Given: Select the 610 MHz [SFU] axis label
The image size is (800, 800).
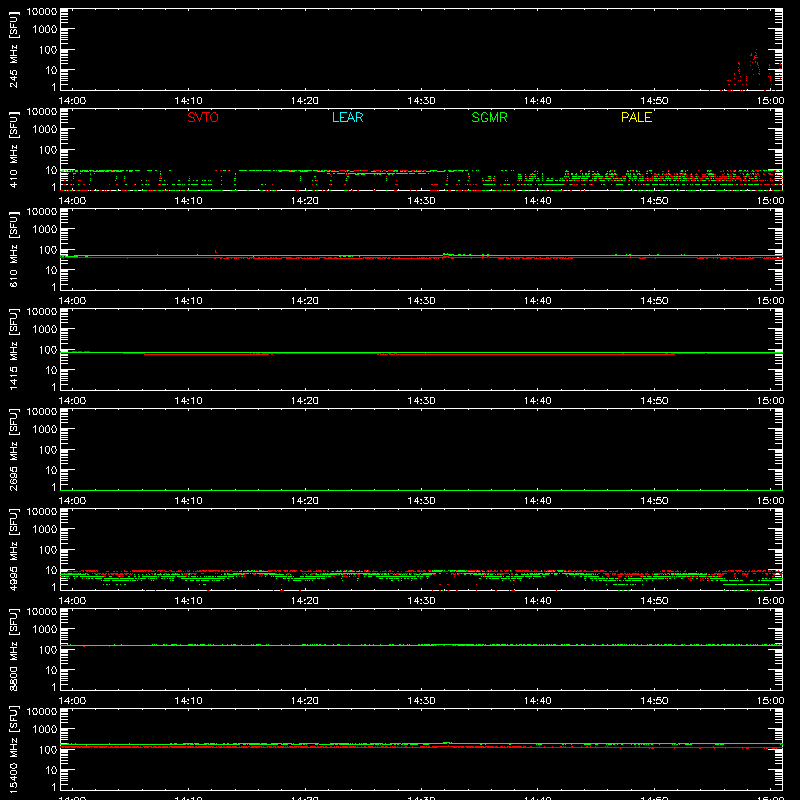Looking at the screenshot, I should [13, 249].
